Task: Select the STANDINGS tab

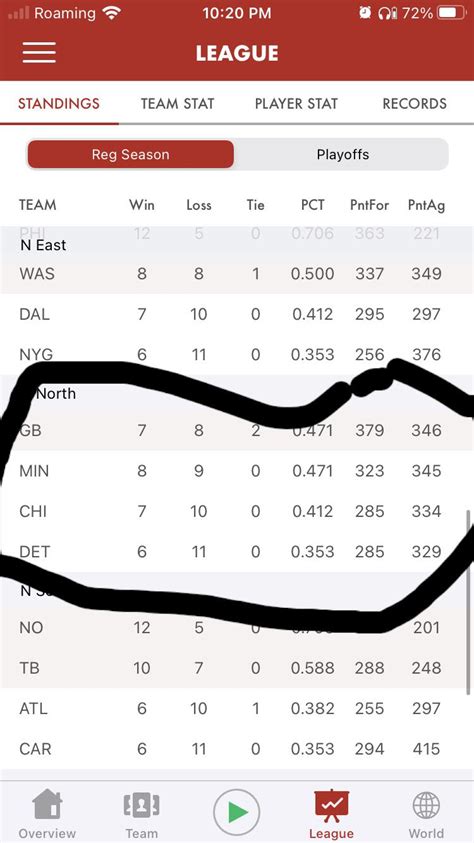Action: coord(59,104)
